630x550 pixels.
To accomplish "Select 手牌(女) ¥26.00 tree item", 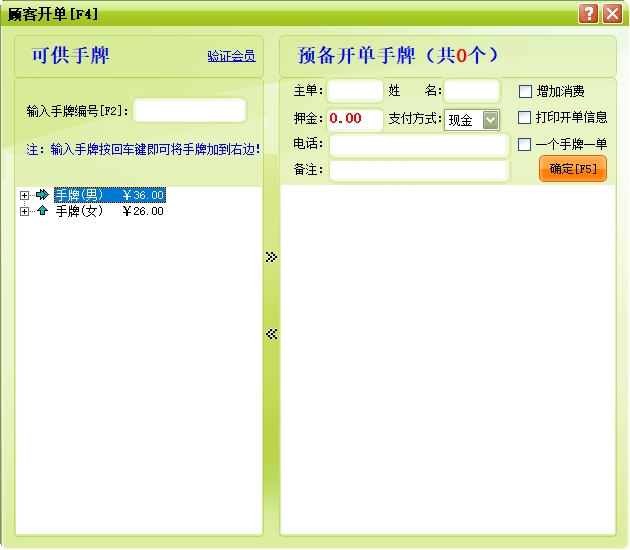I will (109, 211).
